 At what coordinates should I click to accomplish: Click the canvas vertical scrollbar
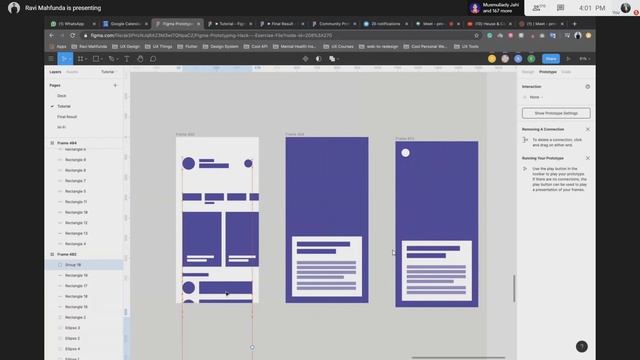514,289
